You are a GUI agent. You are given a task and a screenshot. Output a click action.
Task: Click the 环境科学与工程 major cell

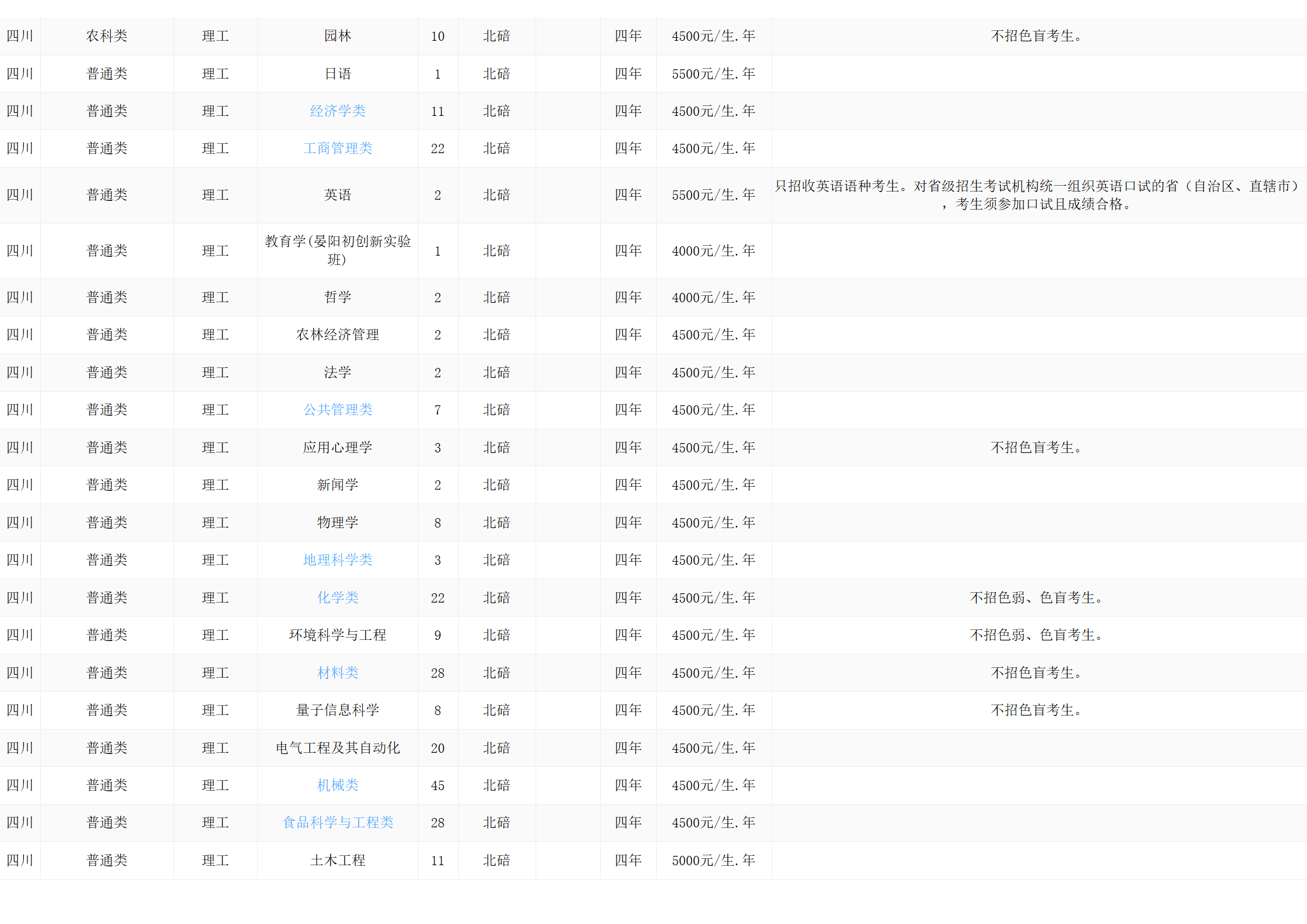[x=338, y=635]
